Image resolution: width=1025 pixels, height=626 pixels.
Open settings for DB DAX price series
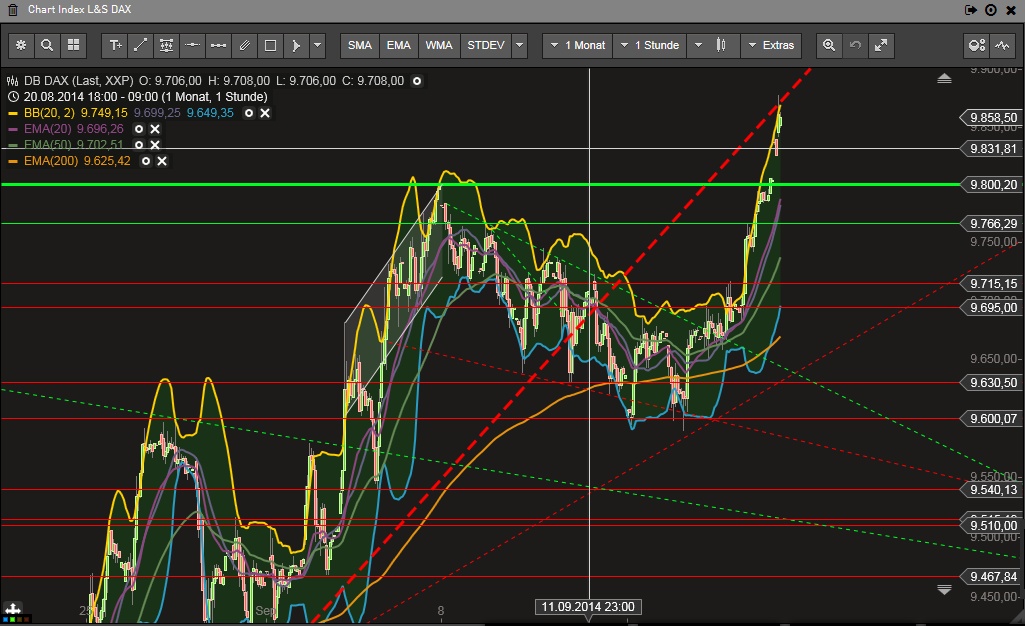click(417, 81)
